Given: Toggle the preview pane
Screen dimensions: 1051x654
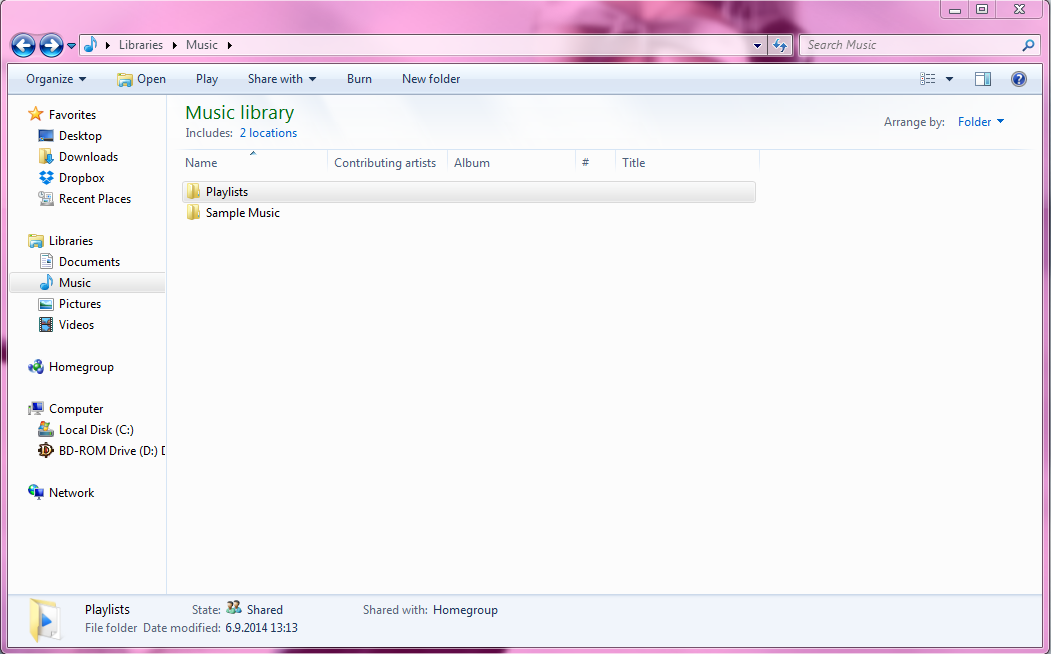Looking at the screenshot, I should pos(983,79).
